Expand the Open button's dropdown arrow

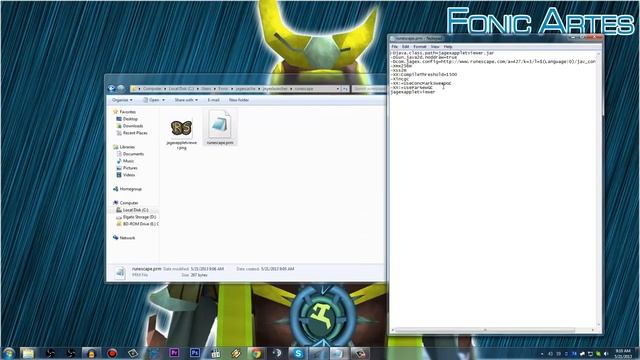(x=164, y=100)
